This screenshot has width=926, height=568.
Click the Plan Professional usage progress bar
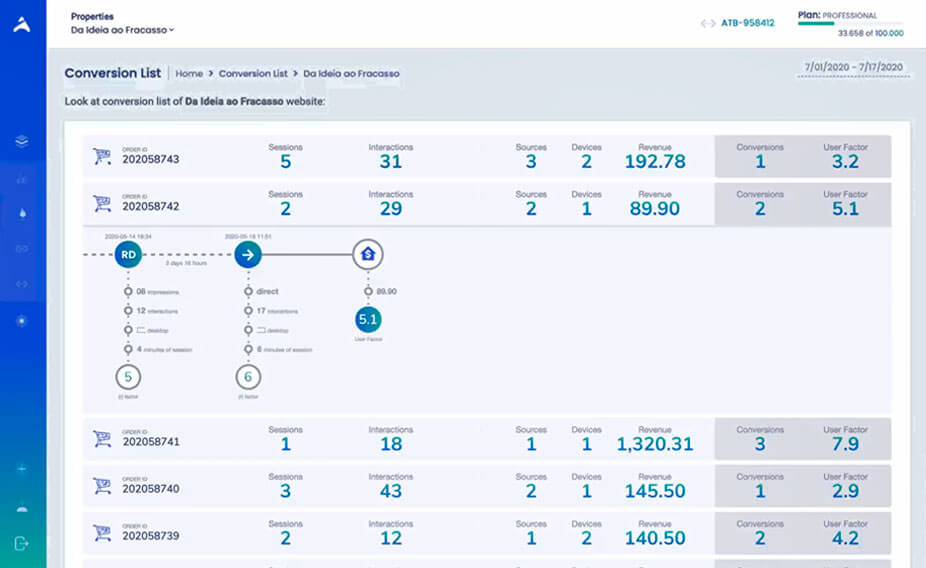(x=850, y=23)
